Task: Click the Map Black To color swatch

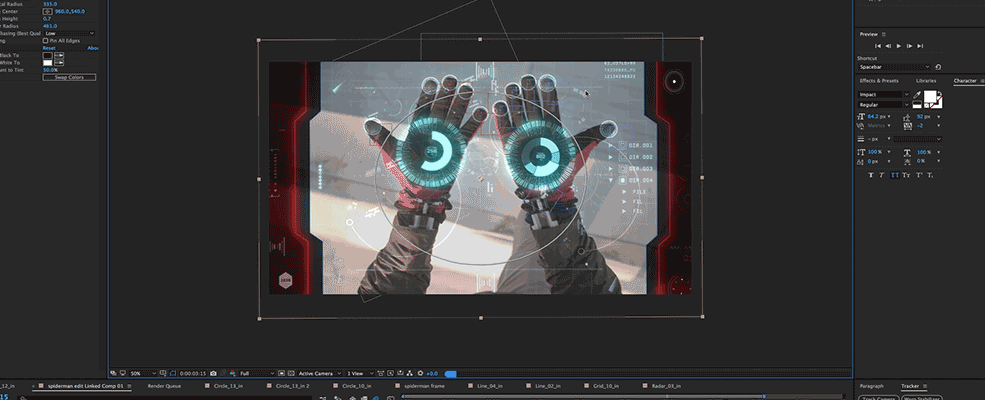Action: [48, 55]
